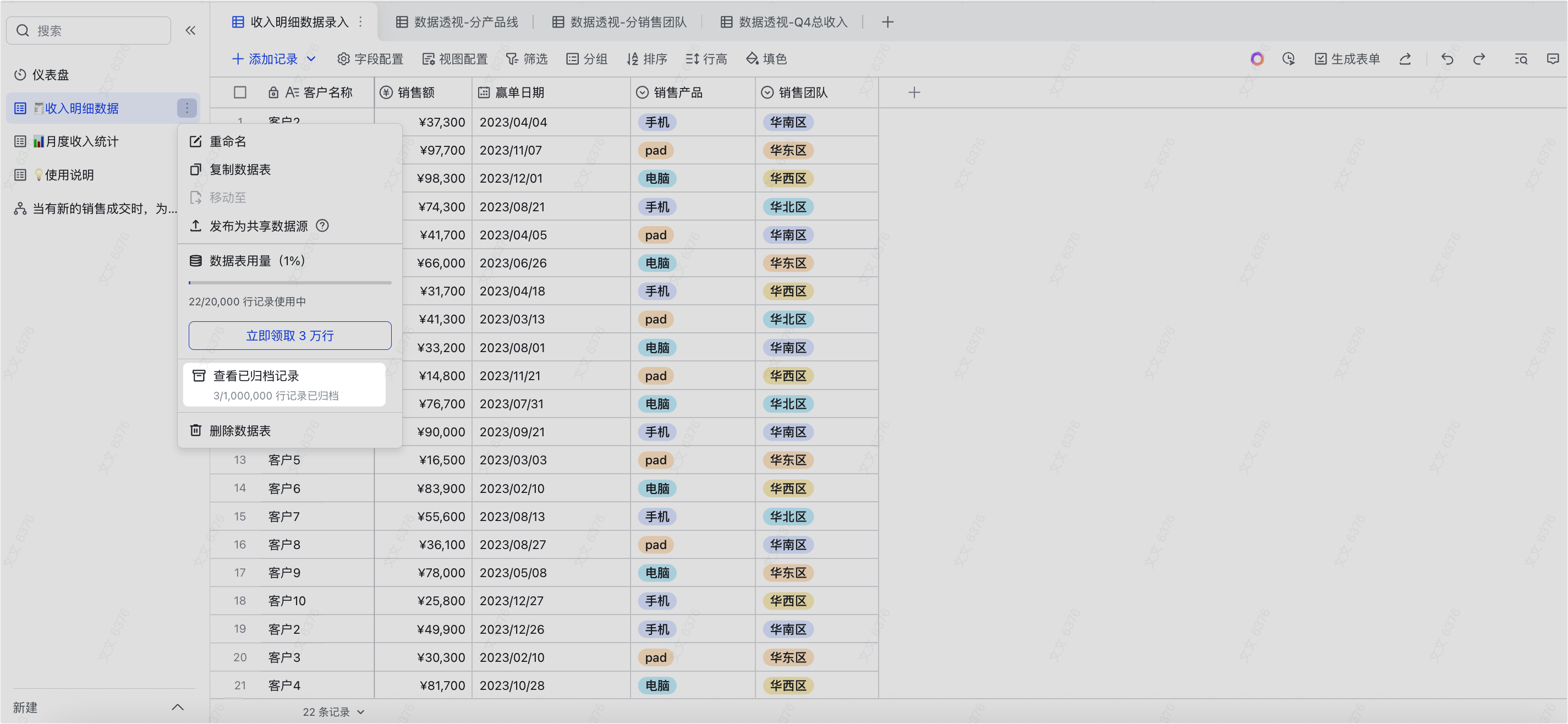Viewport: 1568px width, 724px height.
Task: Click the 2023/05/08 date in row 17
Action: [551, 573]
